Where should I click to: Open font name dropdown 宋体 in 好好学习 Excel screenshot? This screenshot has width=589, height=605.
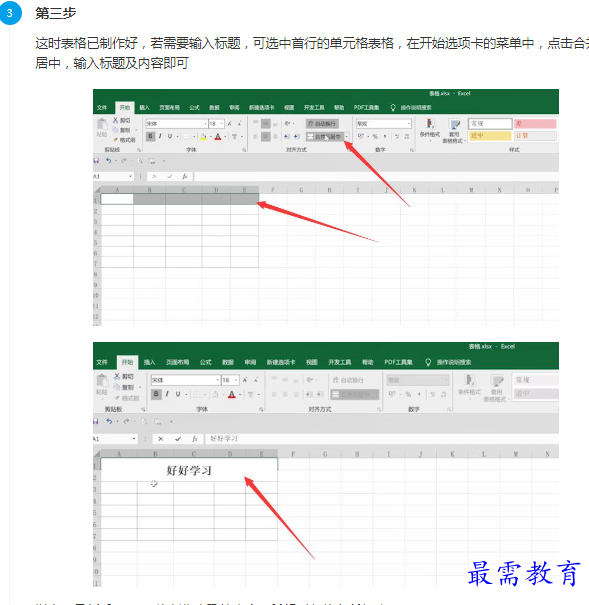tap(218, 380)
